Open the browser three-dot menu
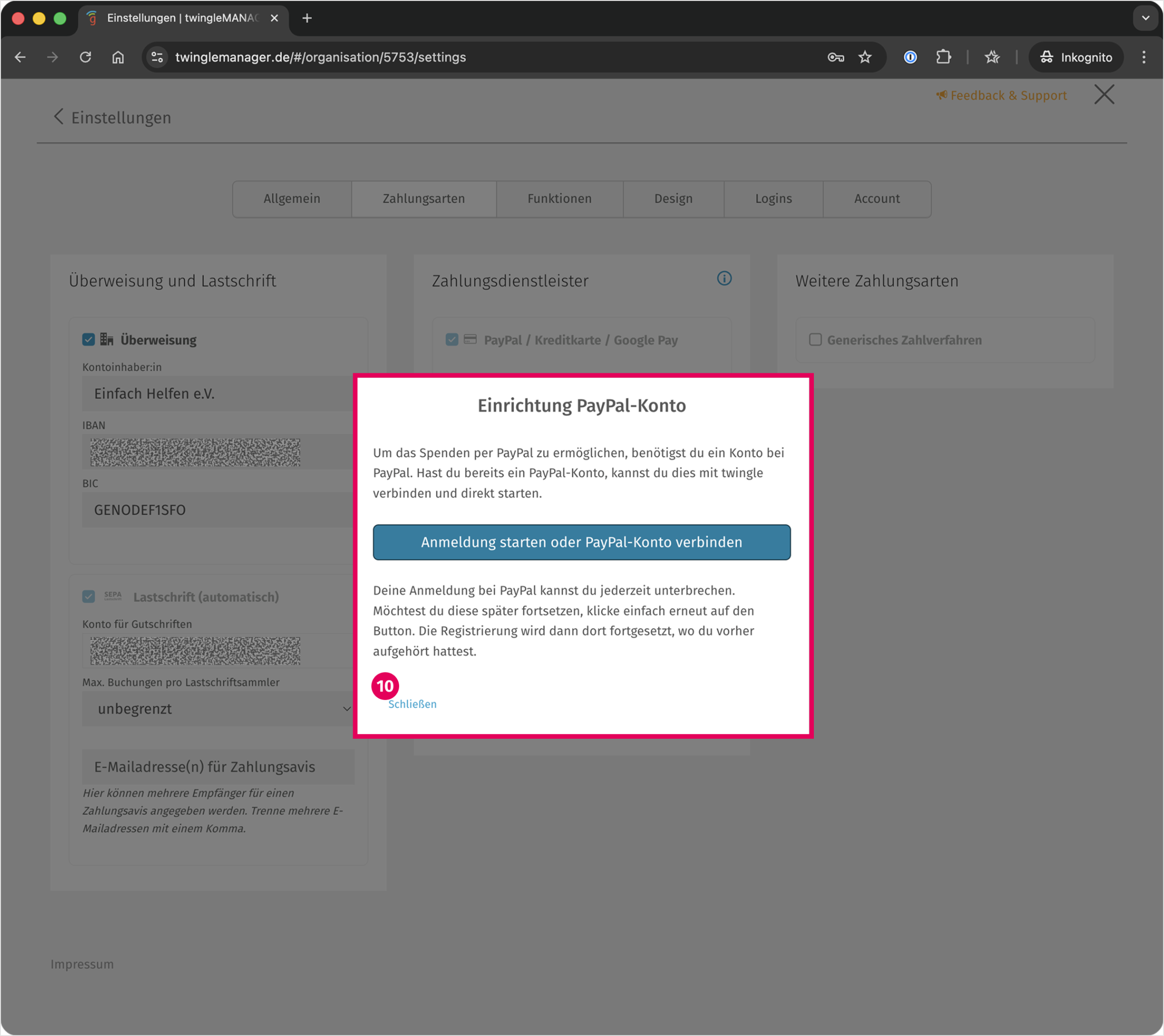 (1144, 57)
